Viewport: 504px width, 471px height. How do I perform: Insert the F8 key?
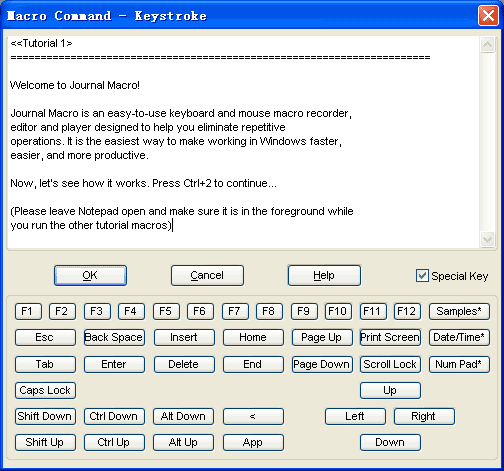[269, 311]
